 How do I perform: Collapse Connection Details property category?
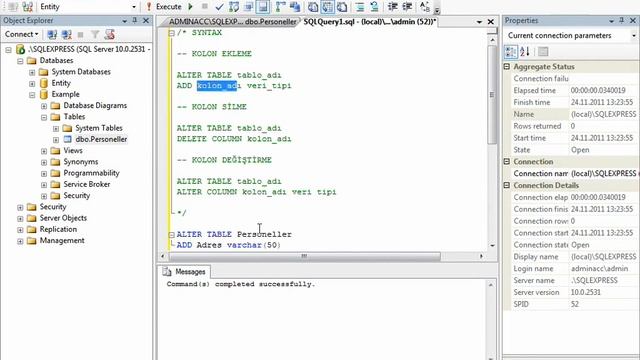(507, 185)
